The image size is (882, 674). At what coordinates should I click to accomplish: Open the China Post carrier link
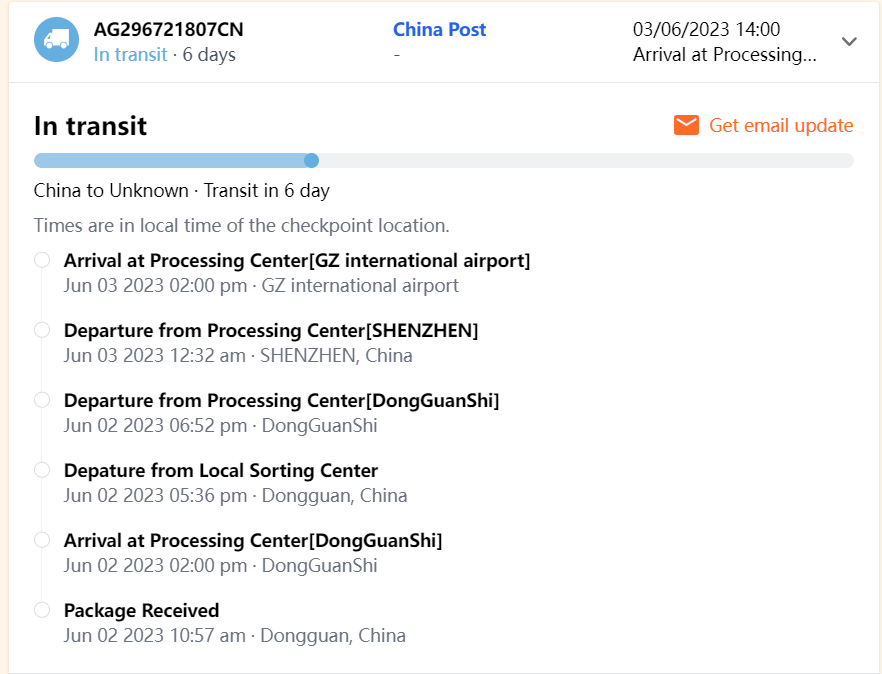439,30
